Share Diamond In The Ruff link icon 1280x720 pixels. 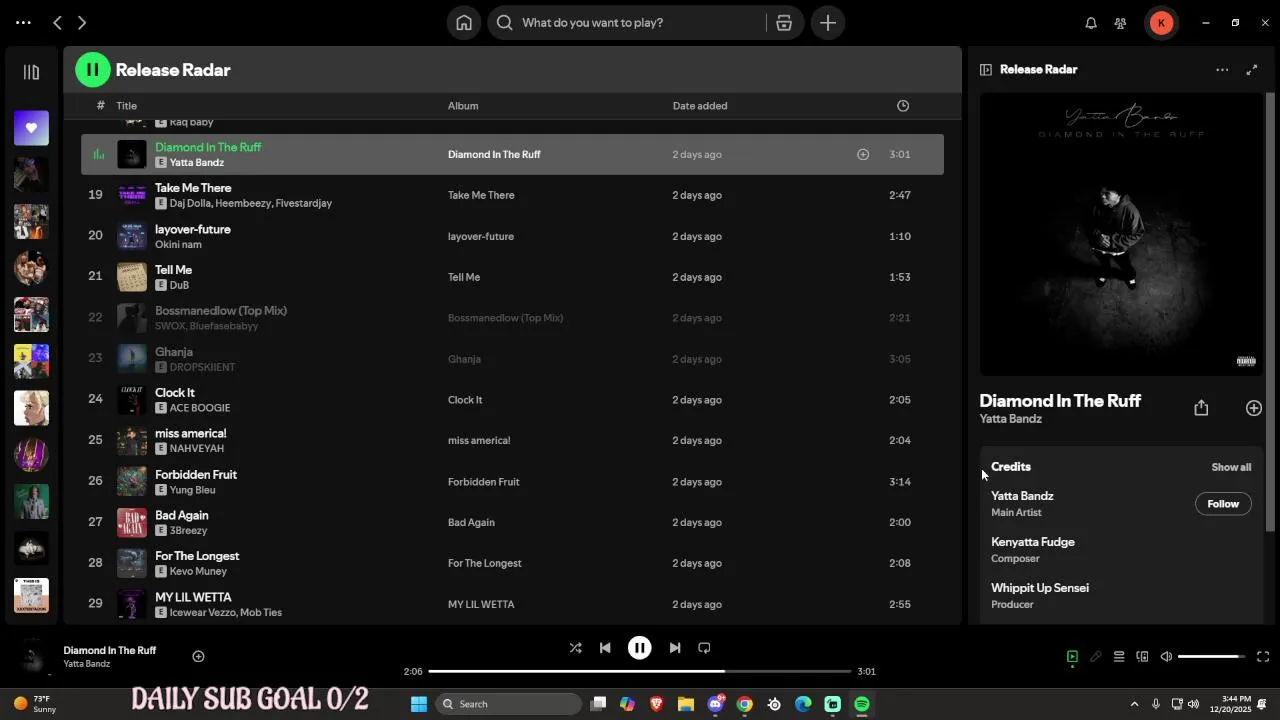tap(1201, 408)
